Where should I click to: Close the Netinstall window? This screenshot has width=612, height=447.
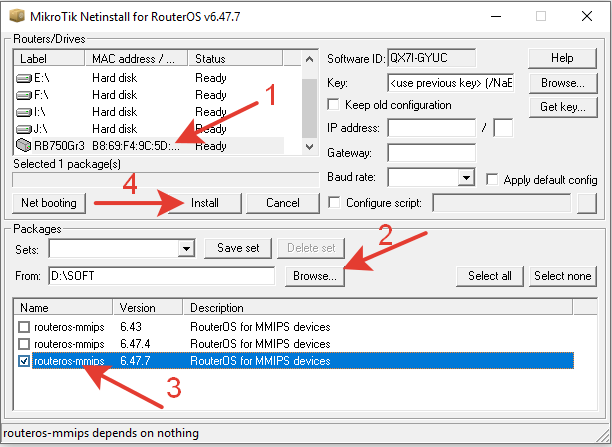point(587,16)
